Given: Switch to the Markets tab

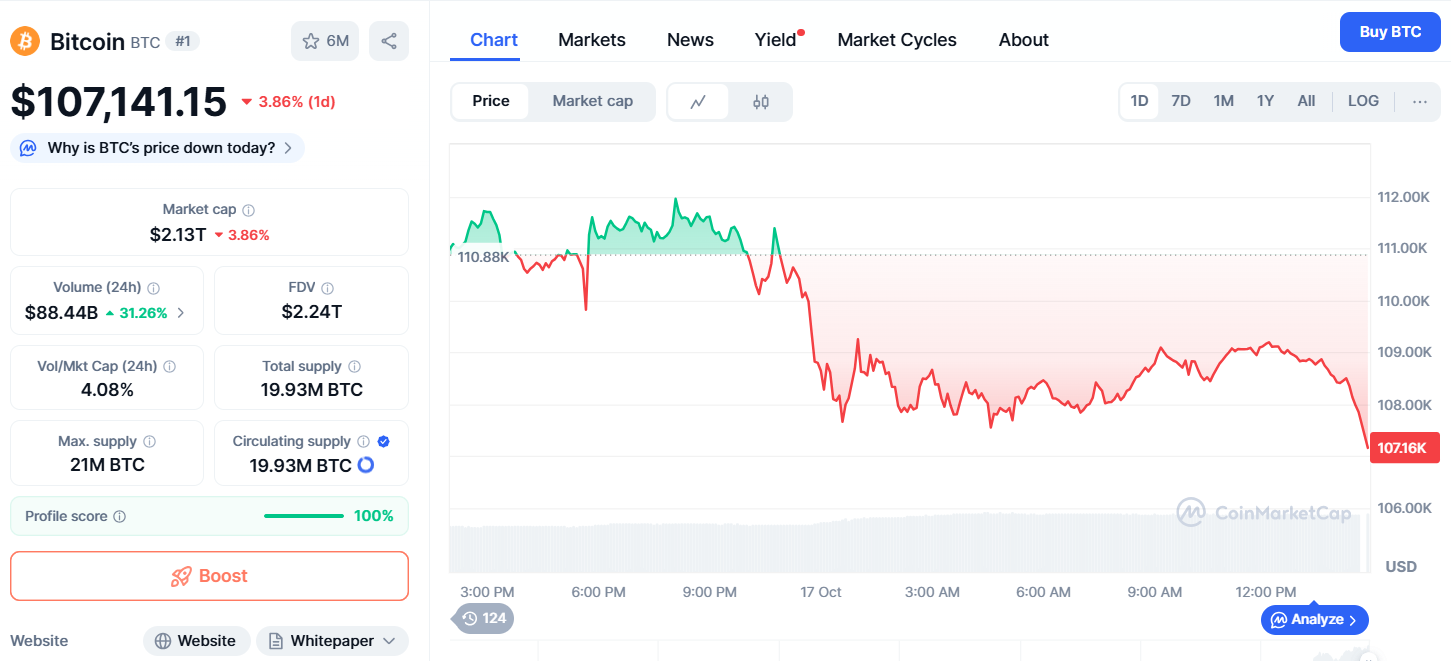Looking at the screenshot, I should click(592, 40).
